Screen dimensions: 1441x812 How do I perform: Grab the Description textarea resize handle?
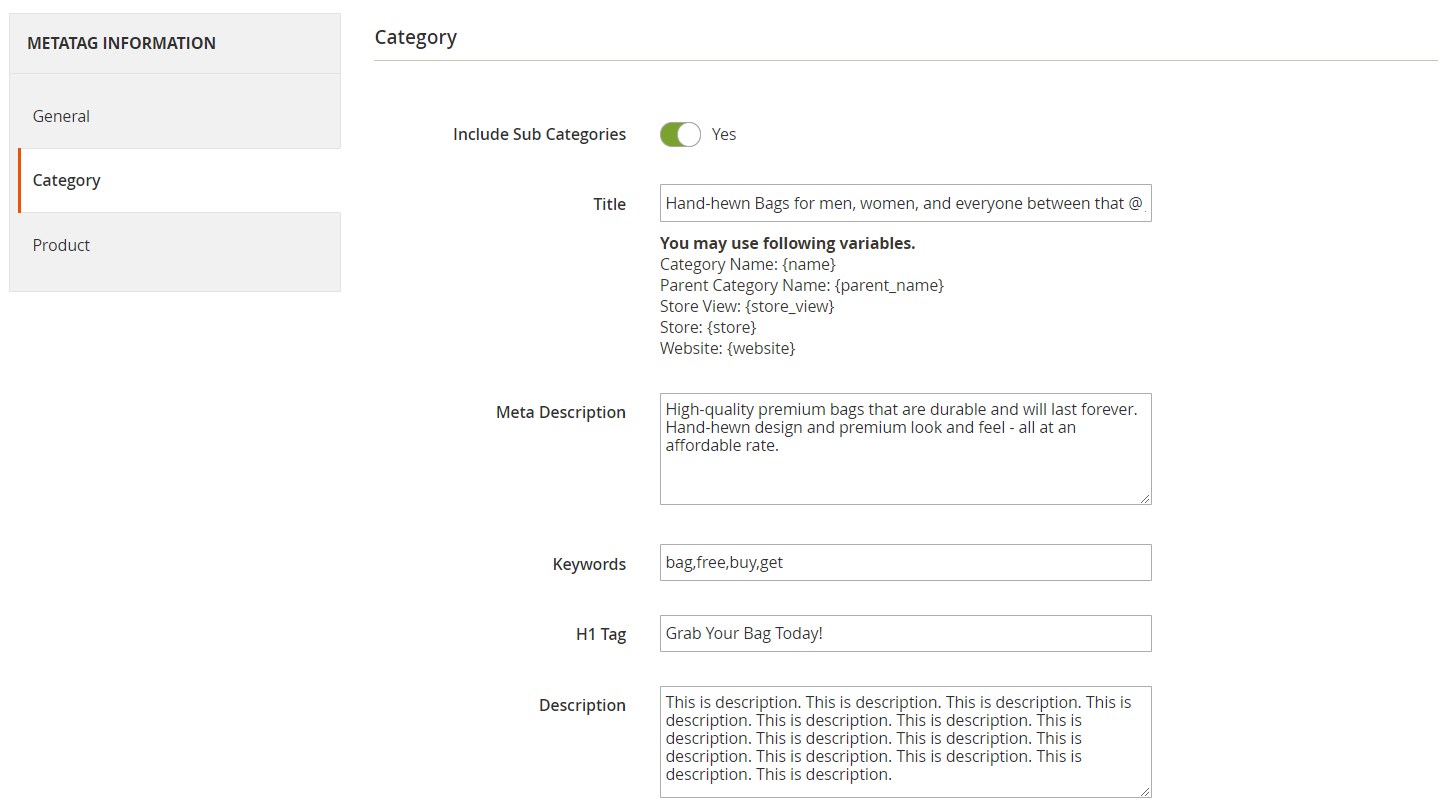tap(1144, 790)
